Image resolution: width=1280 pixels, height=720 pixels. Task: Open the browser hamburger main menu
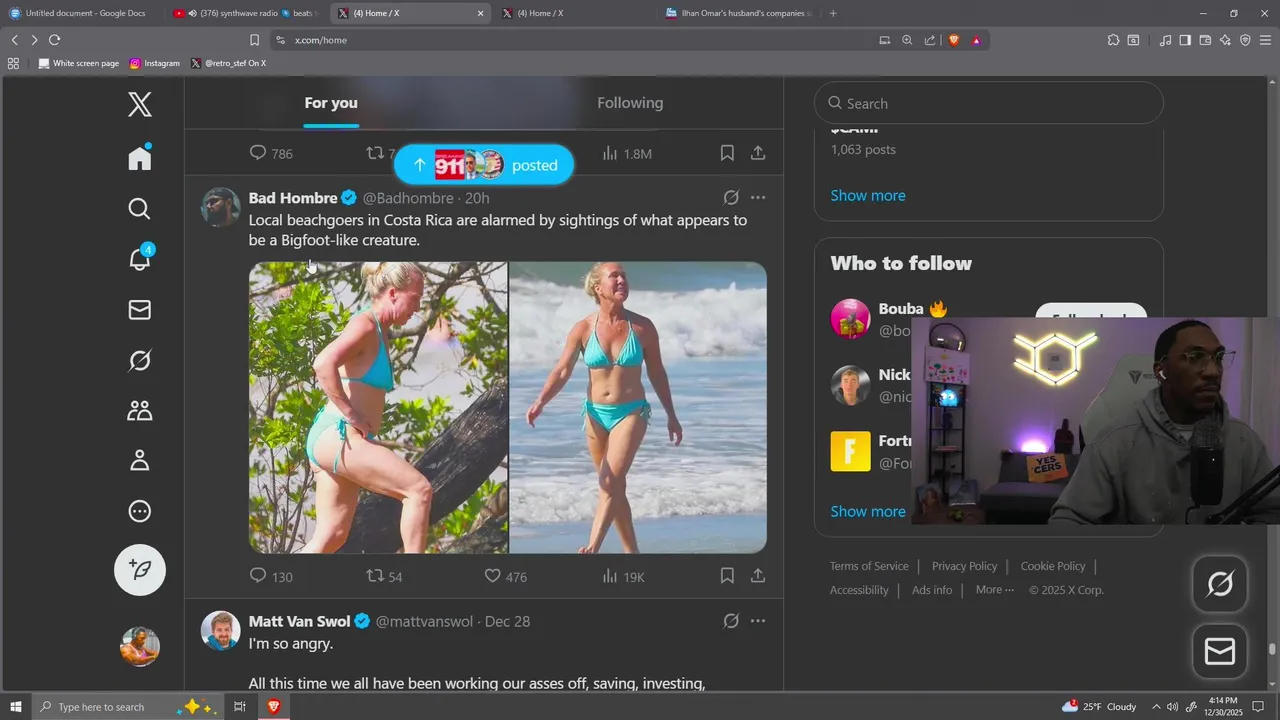click(1265, 40)
